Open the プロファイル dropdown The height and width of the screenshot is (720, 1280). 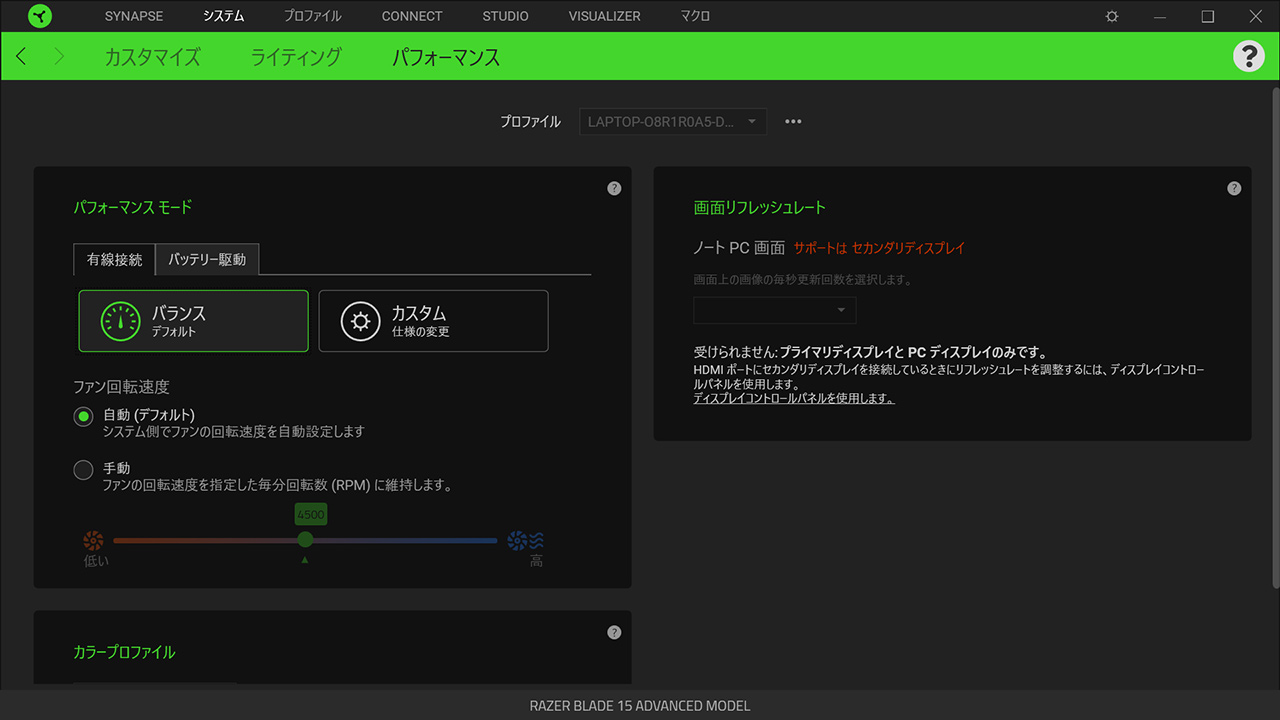[673, 122]
